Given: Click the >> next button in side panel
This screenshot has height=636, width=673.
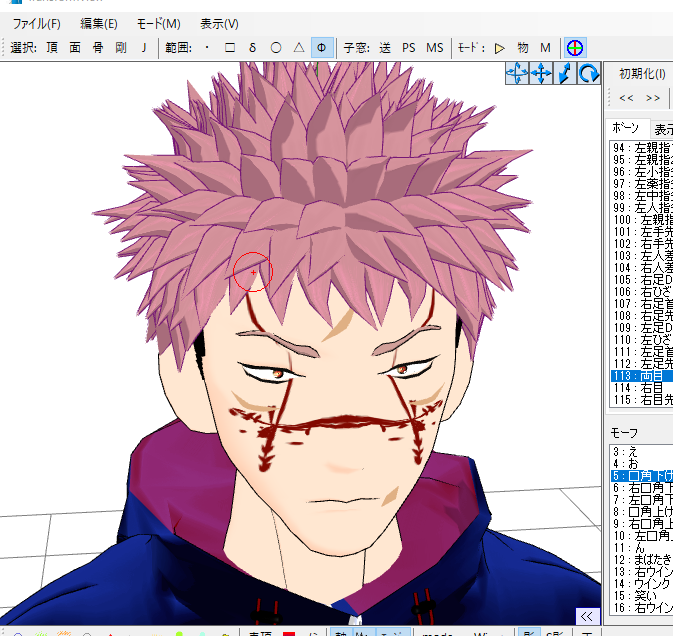Looking at the screenshot, I should pyautogui.click(x=653, y=98).
